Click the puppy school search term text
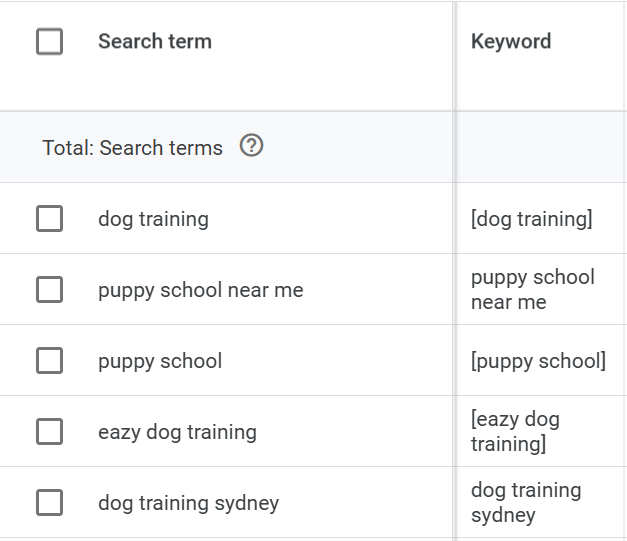The image size is (627, 541). pyautogui.click(x=160, y=361)
